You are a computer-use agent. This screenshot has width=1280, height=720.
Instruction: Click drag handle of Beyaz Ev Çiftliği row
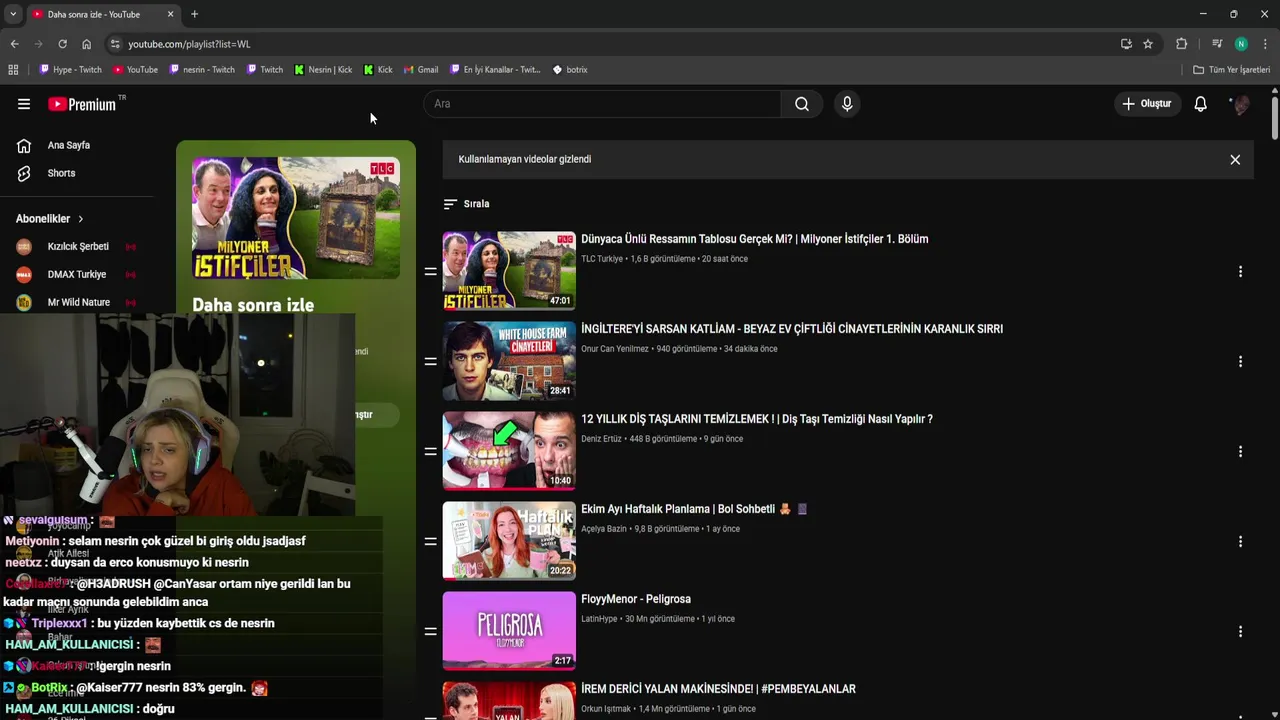click(x=430, y=362)
